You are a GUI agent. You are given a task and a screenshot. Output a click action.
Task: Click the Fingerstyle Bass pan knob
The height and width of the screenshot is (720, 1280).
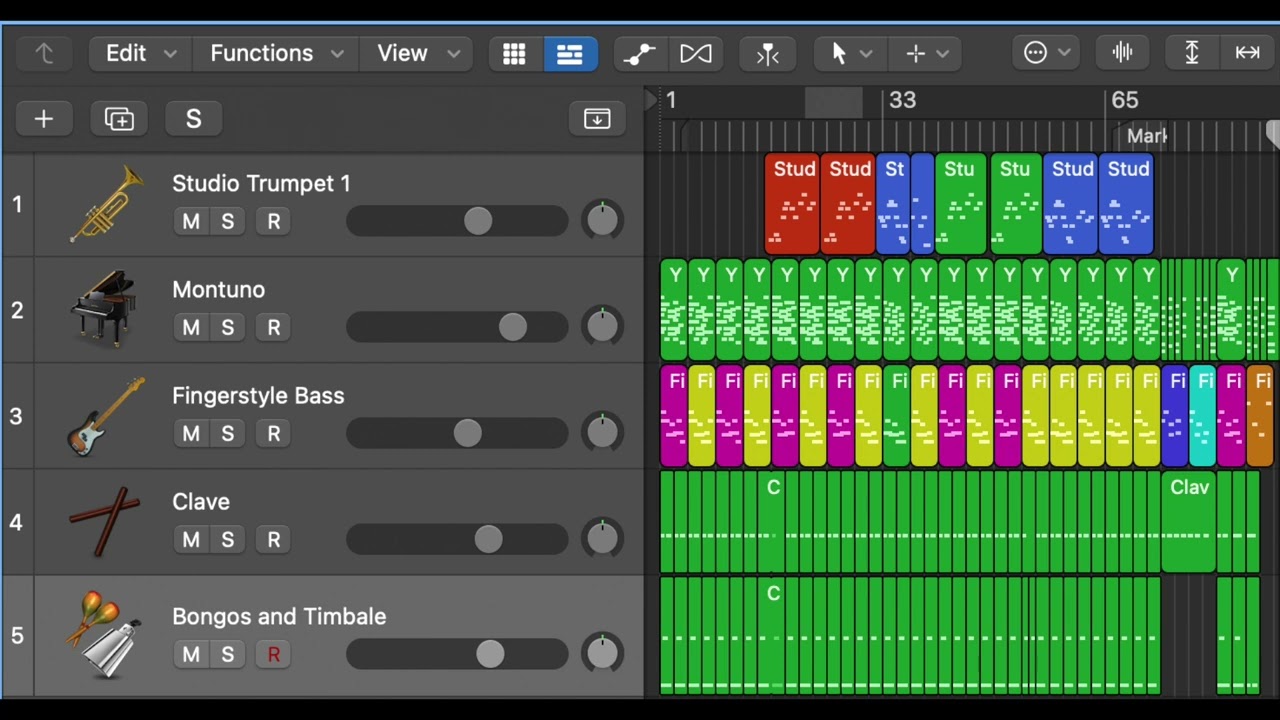(602, 432)
